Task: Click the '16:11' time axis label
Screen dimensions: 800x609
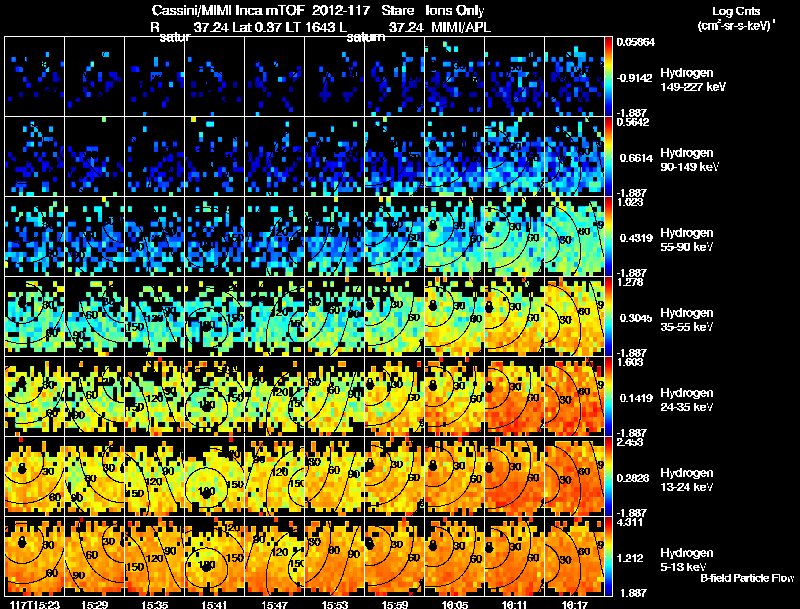Action: 514,604
